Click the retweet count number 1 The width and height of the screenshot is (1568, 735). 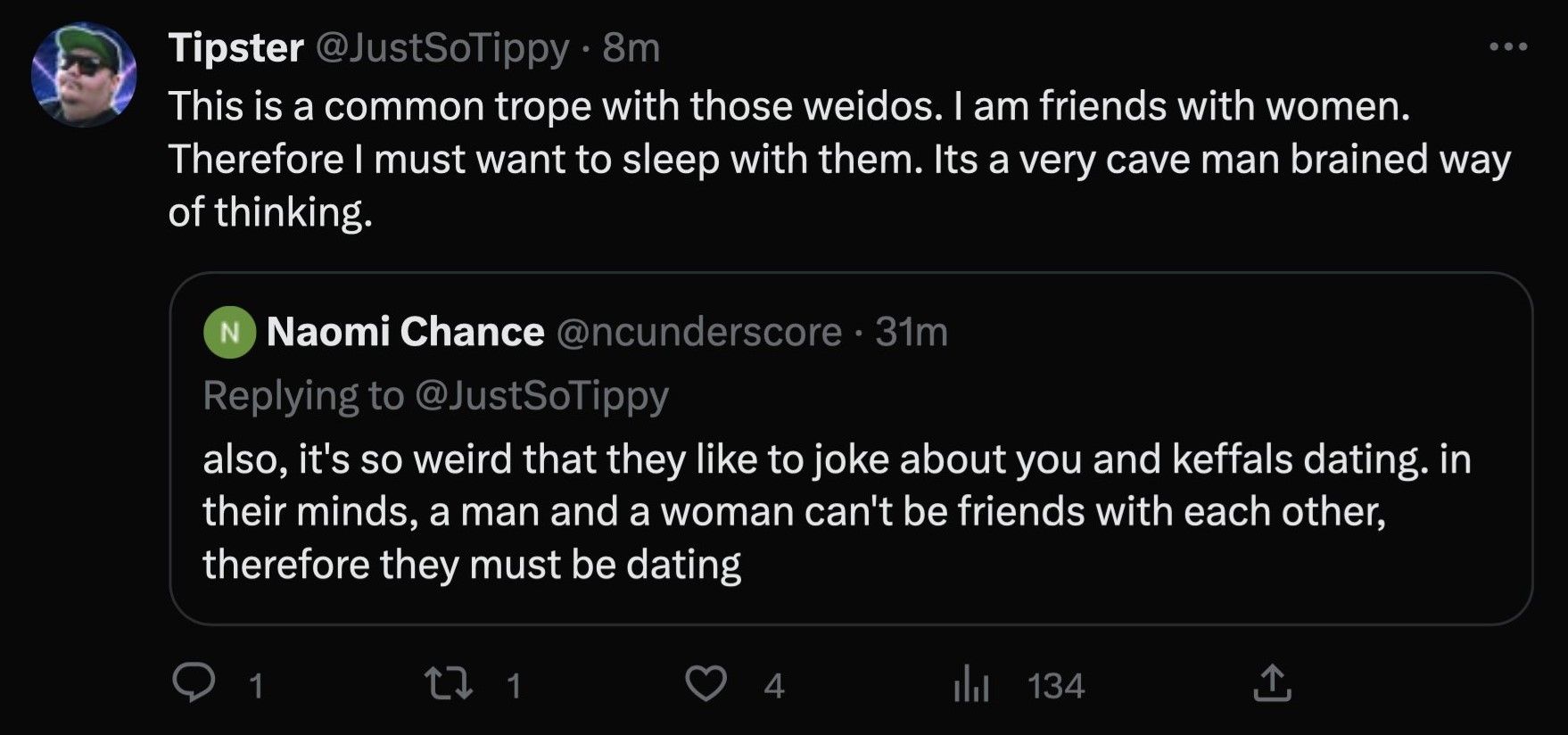(513, 686)
